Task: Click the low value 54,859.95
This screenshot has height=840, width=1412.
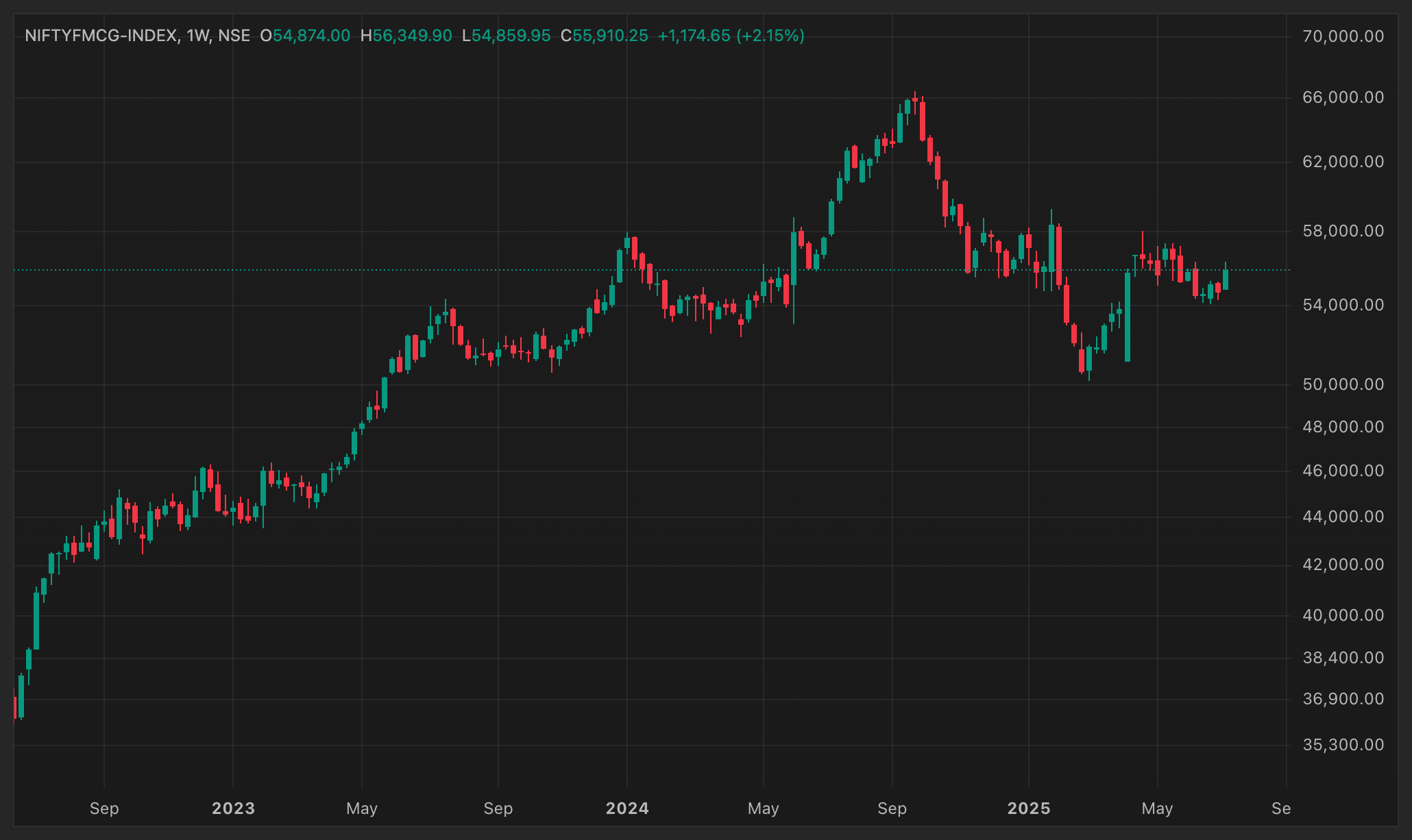Action: (x=511, y=36)
